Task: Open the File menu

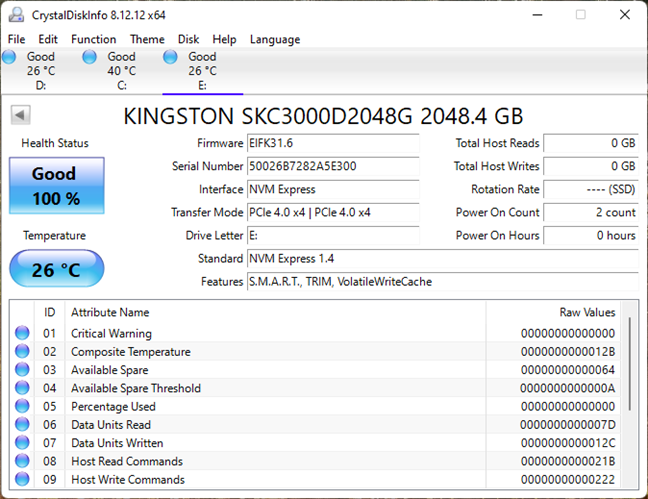Action: 17,39
